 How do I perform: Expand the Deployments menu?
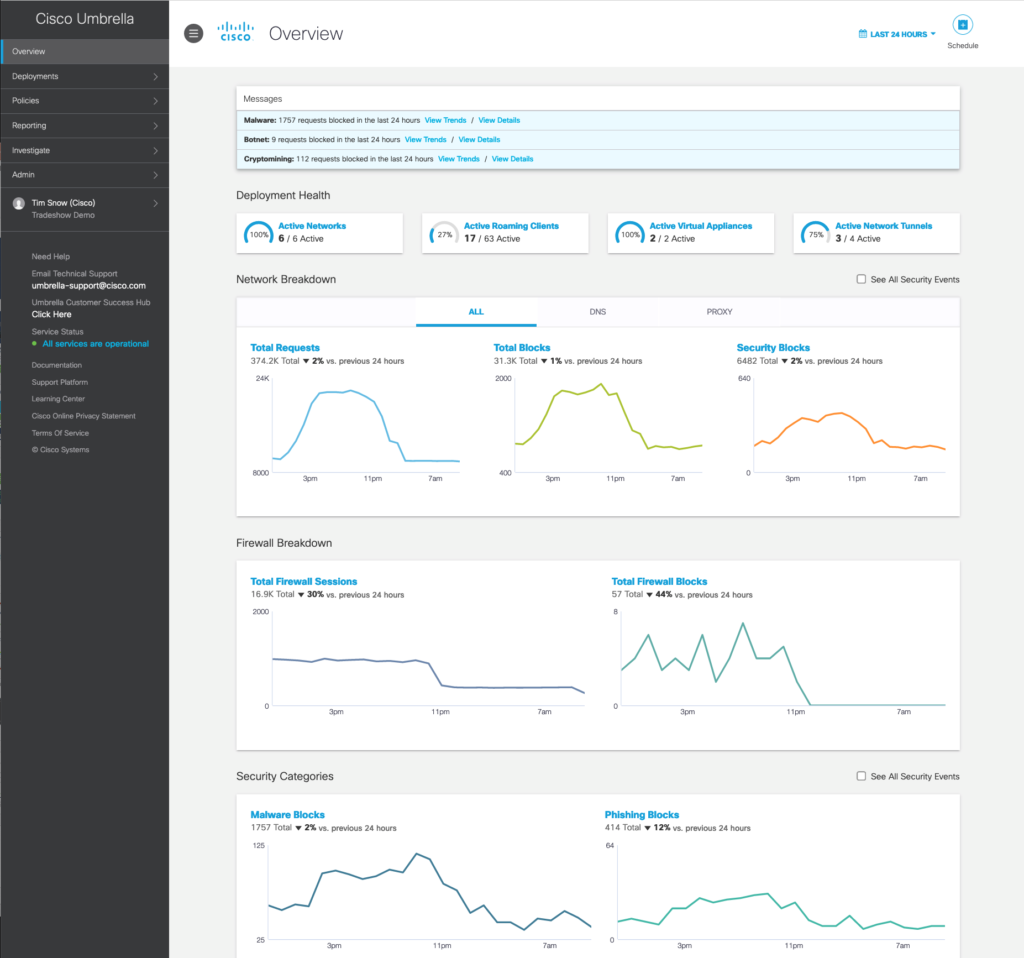[x=85, y=76]
